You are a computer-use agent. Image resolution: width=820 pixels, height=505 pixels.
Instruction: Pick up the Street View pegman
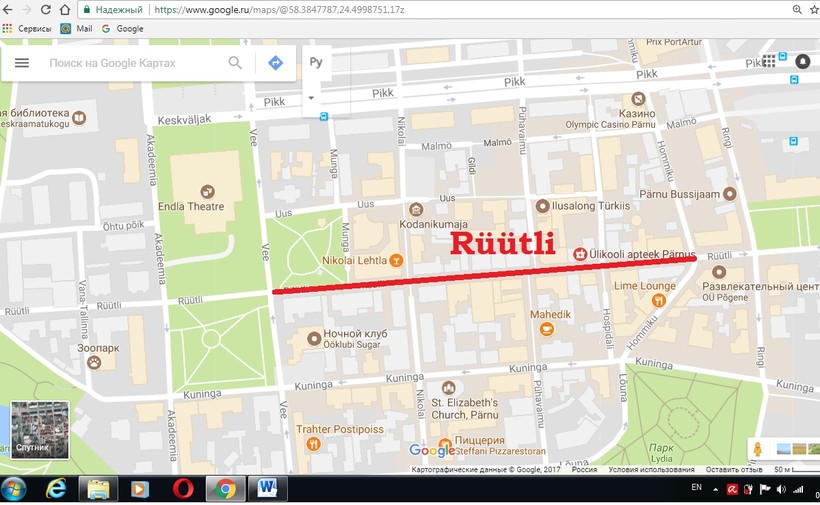(x=759, y=449)
